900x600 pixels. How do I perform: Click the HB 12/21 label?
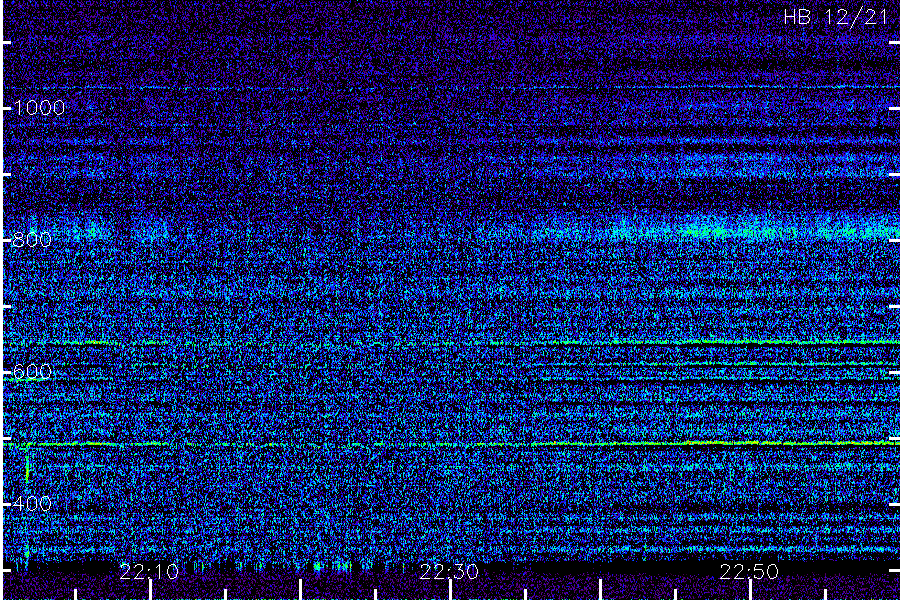(x=836, y=17)
